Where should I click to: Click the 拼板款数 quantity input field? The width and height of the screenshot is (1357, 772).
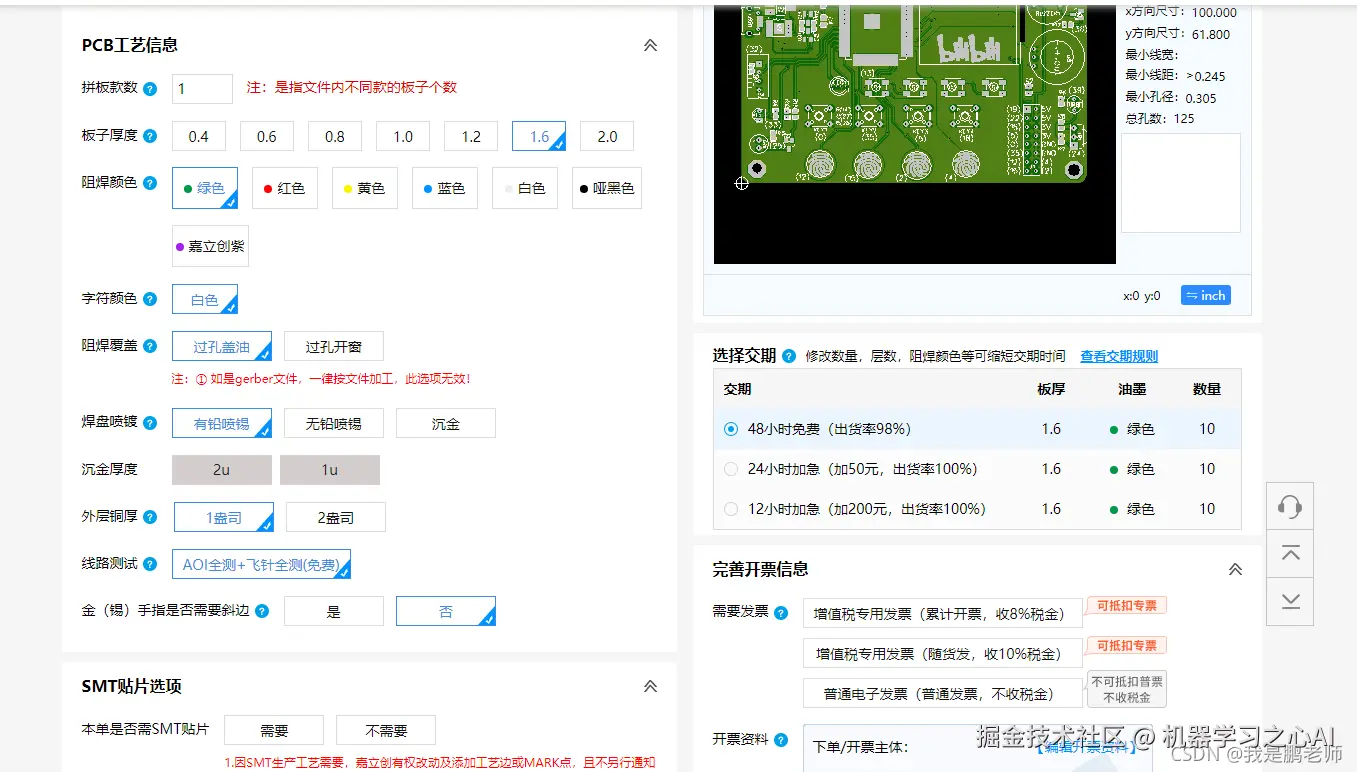[x=201, y=88]
